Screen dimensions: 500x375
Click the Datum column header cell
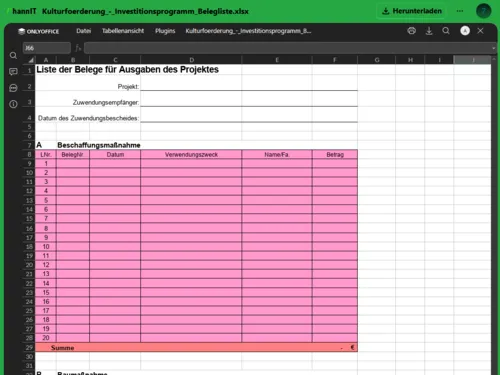115,155
